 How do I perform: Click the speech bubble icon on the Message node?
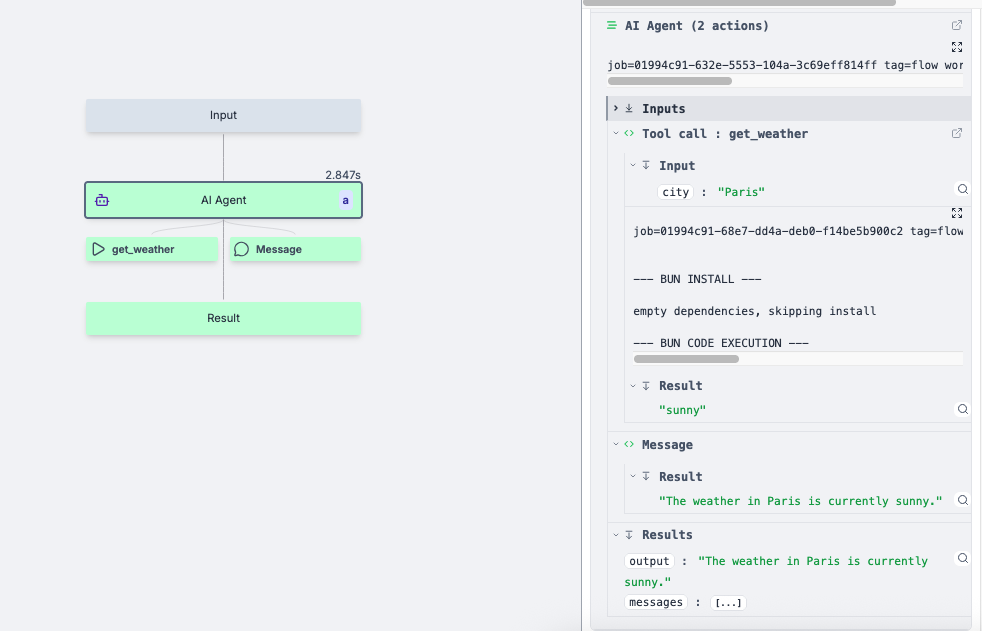tap(241, 249)
